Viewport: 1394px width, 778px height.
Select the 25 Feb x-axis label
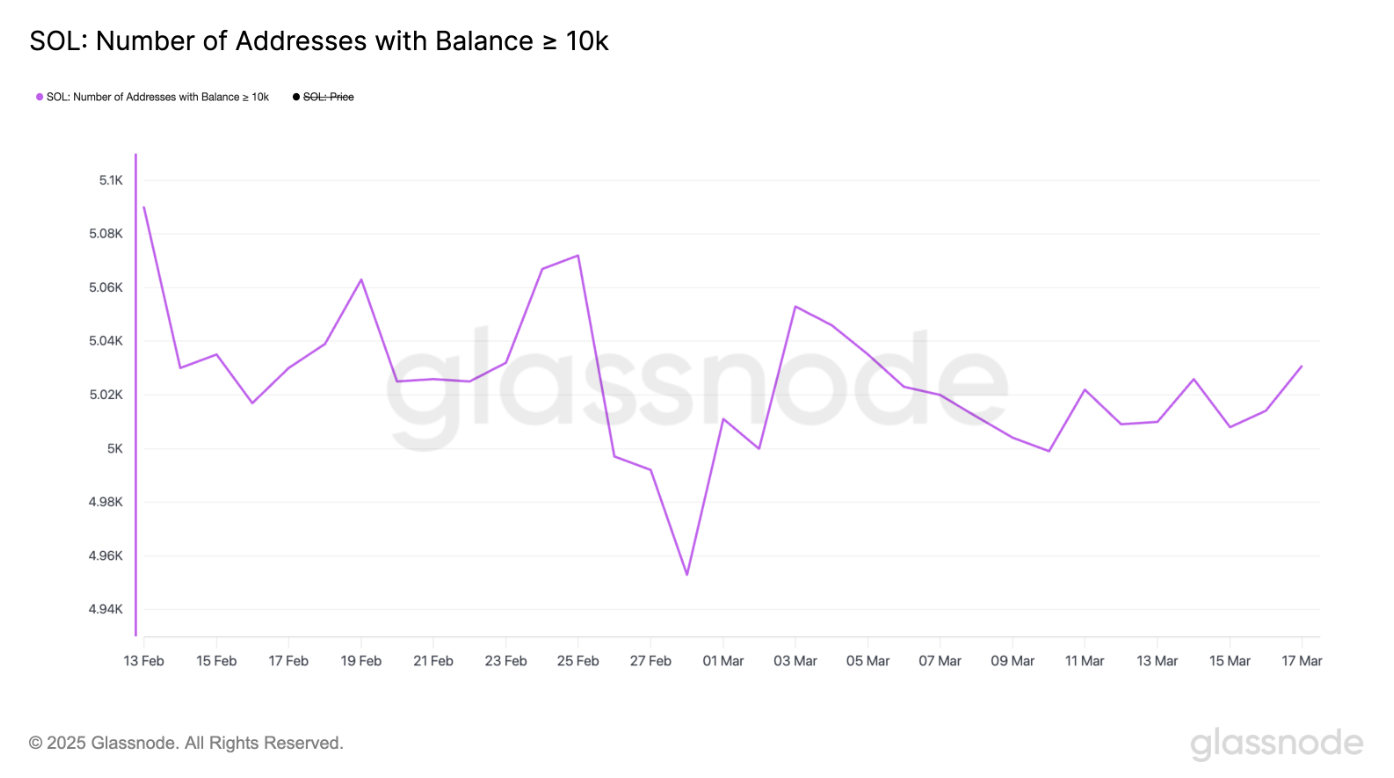click(x=578, y=661)
